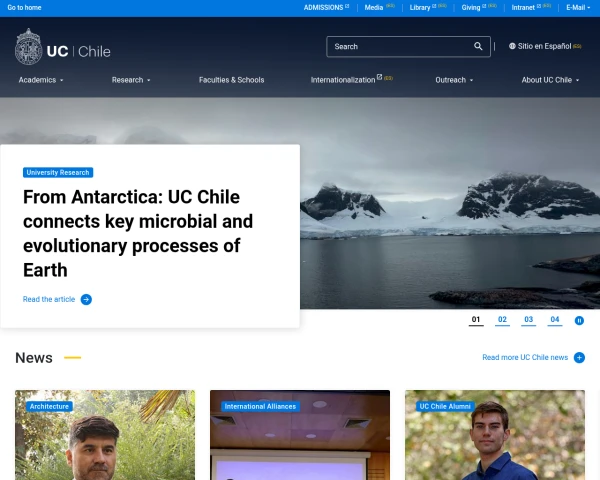Image resolution: width=600 pixels, height=480 pixels.
Task: Expand the Academics menu
Action: tap(41, 80)
